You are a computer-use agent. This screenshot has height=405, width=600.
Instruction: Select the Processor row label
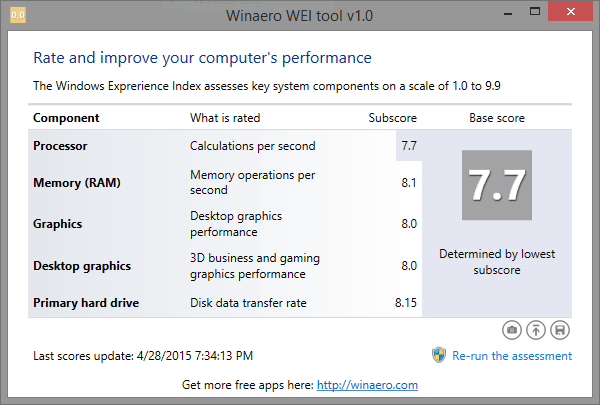point(60,146)
